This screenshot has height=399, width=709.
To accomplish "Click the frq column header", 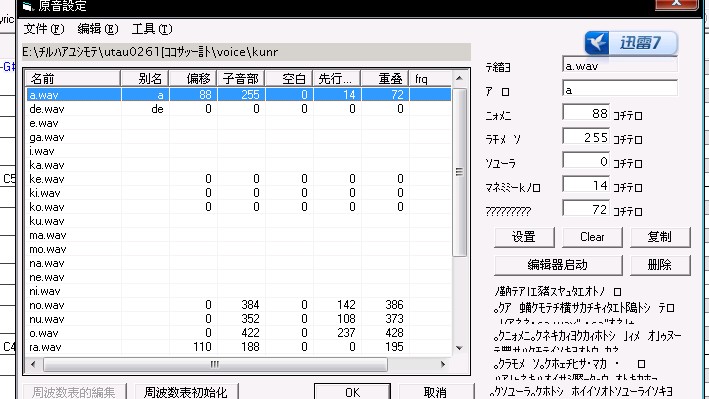I will [430, 78].
